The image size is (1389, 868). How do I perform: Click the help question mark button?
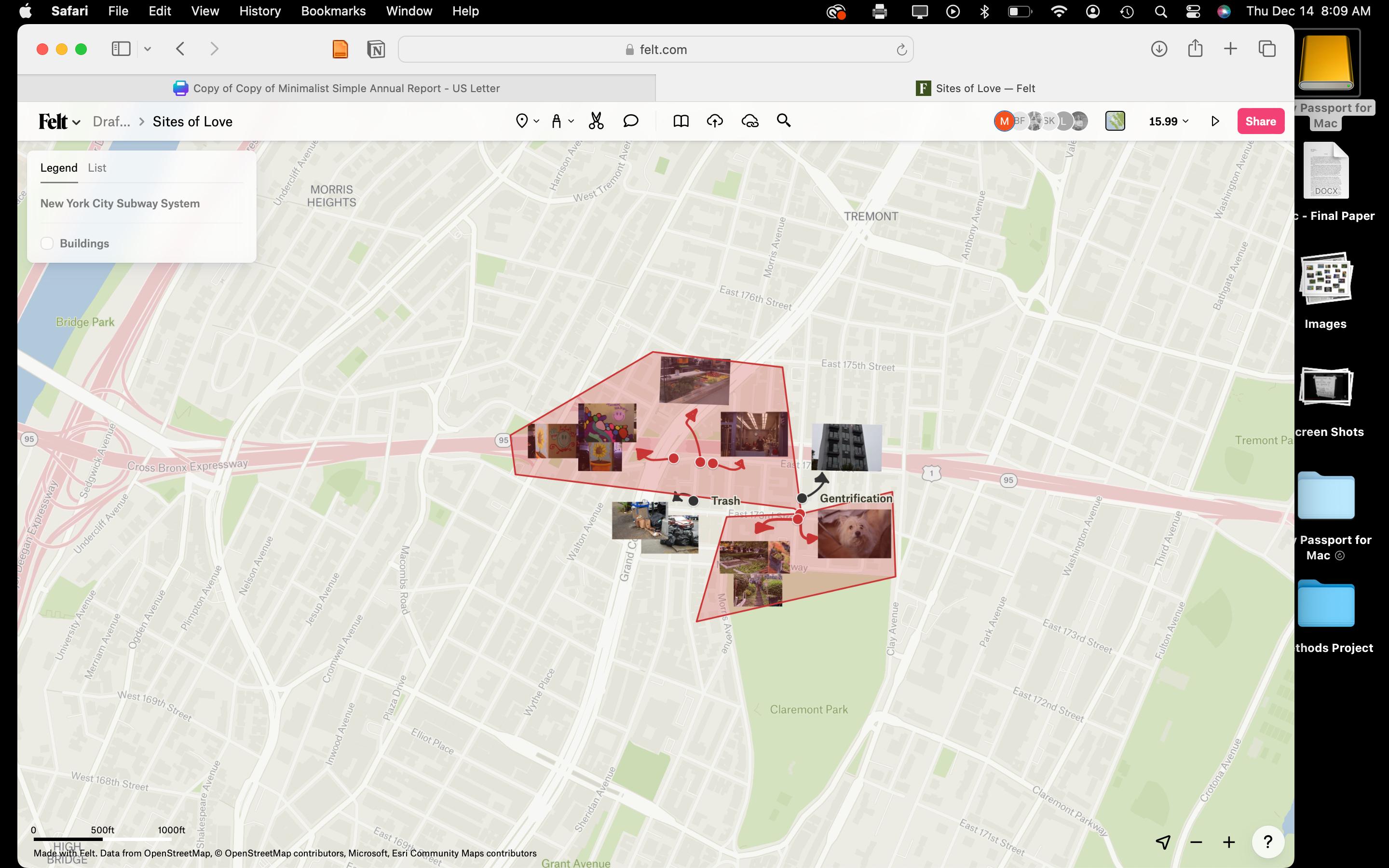[1267, 841]
